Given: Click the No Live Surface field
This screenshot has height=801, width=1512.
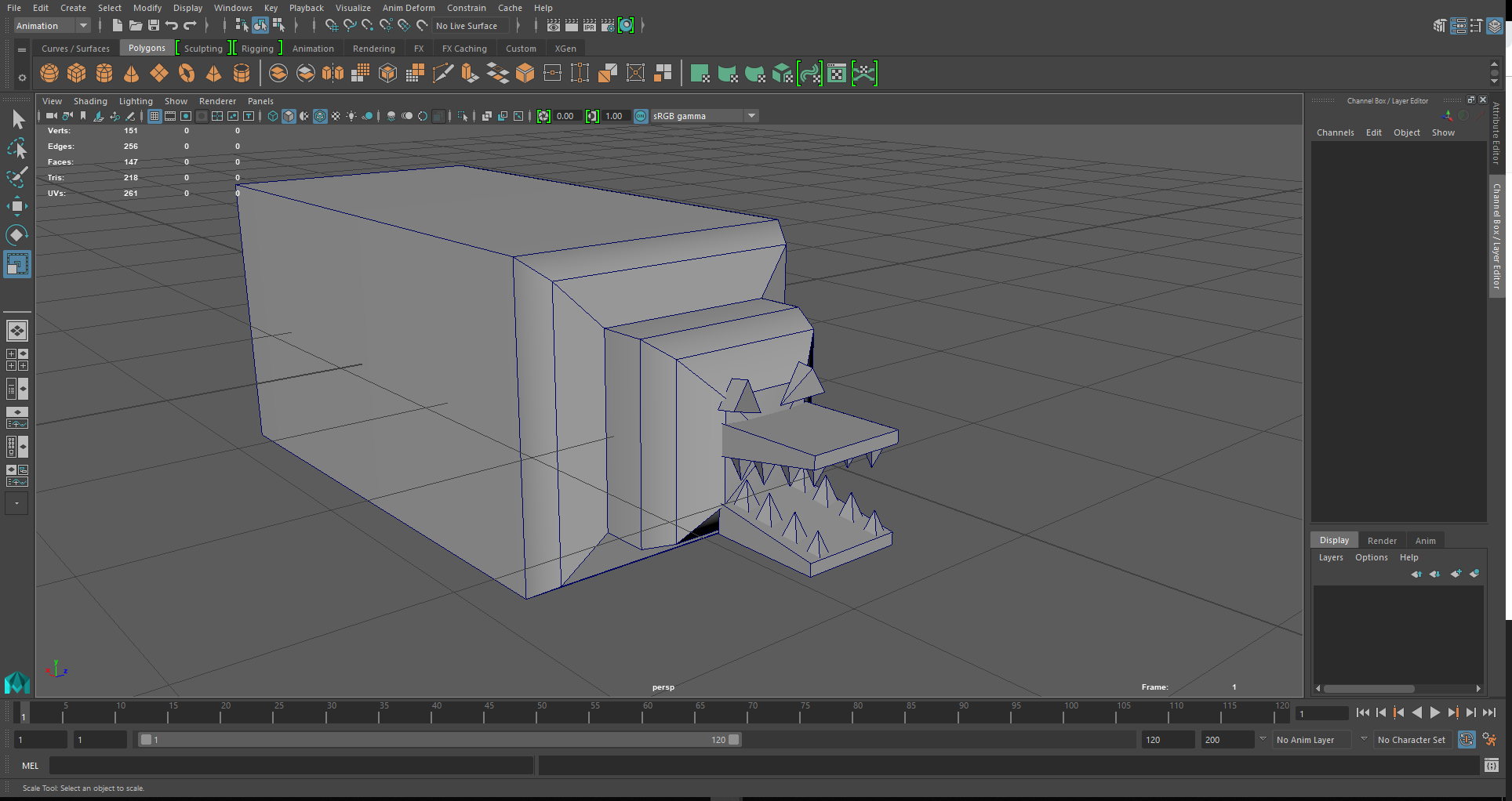Looking at the screenshot, I should 467,26.
